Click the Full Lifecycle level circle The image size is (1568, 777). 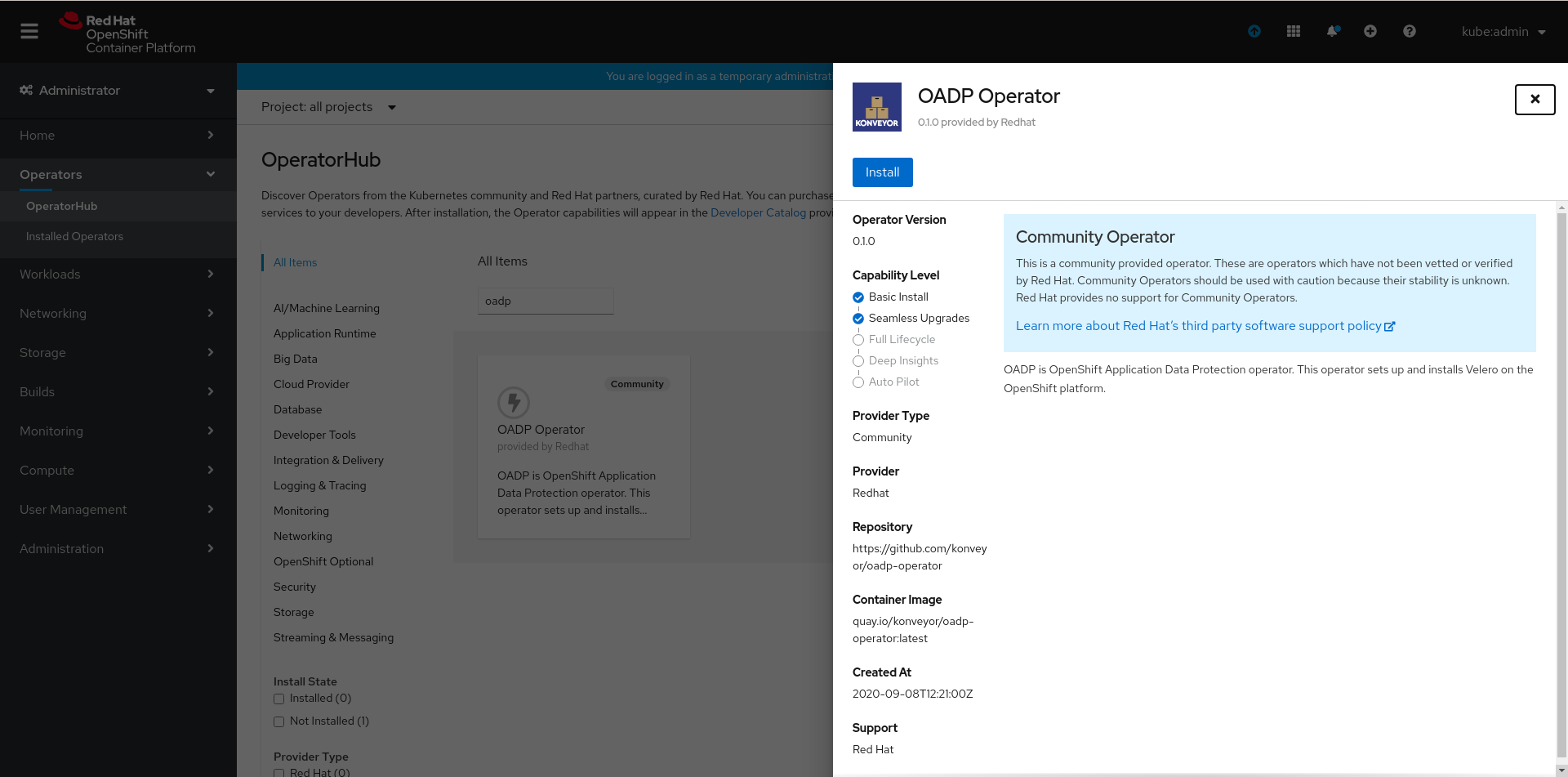click(858, 340)
